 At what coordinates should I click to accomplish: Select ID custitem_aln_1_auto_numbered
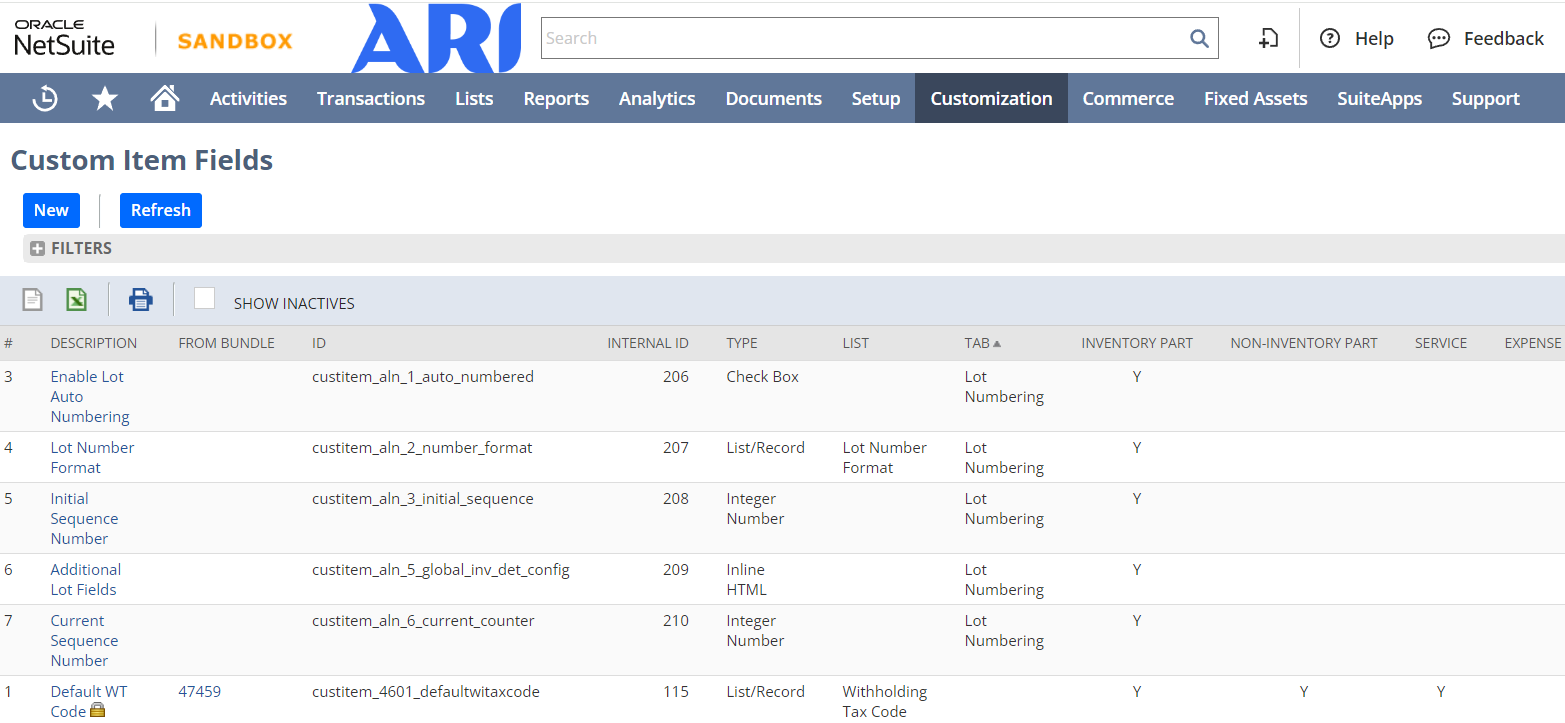click(x=423, y=377)
